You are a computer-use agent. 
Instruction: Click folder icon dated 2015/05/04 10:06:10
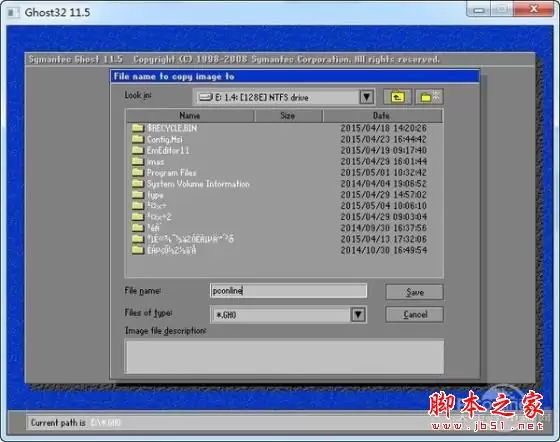(138, 205)
